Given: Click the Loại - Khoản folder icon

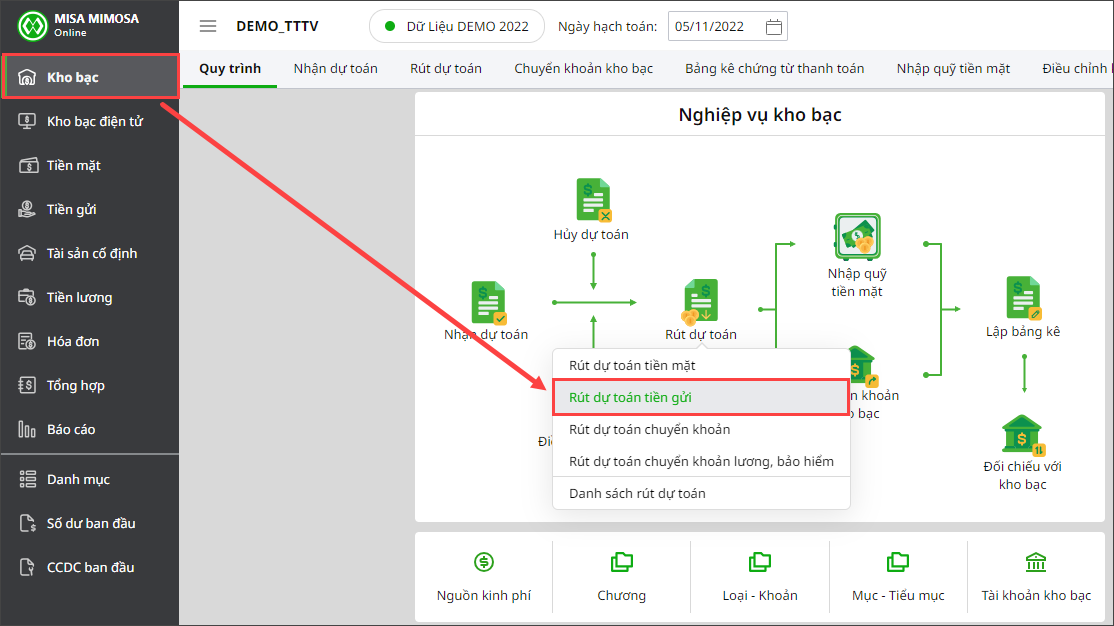Looking at the screenshot, I should coord(759,562).
